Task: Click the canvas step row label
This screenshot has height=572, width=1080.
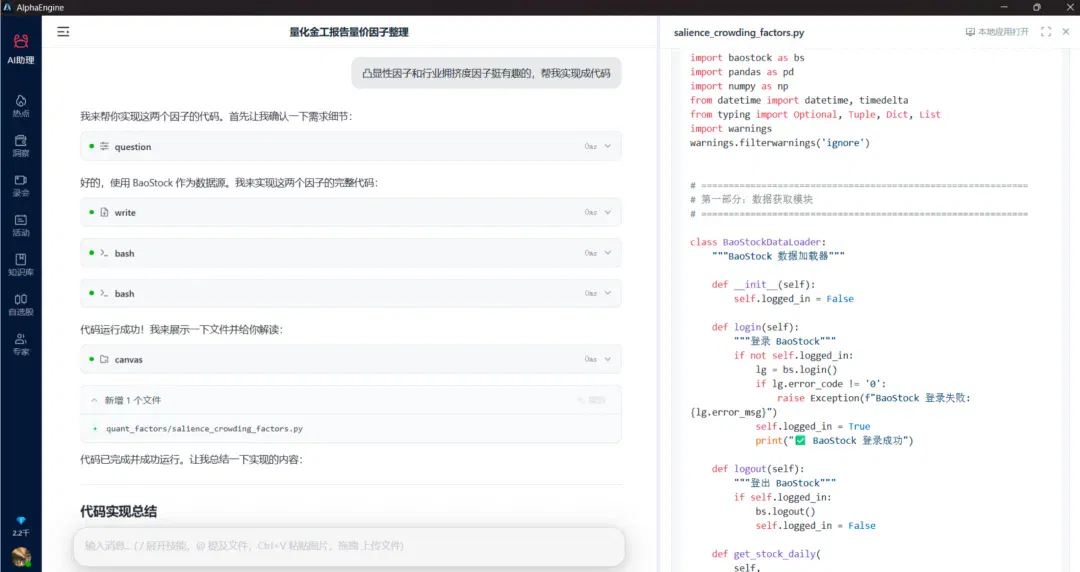Action: tap(128, 360)
